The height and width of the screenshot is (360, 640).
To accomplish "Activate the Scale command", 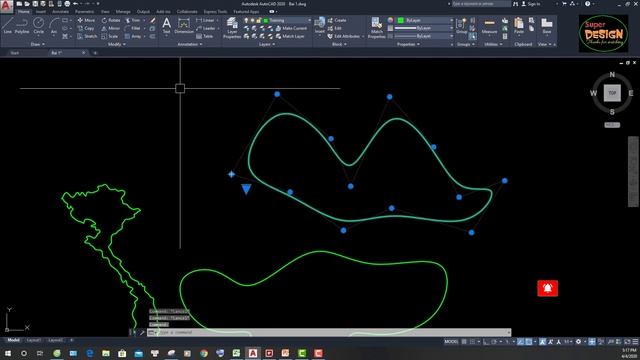I will coord(110,36).
